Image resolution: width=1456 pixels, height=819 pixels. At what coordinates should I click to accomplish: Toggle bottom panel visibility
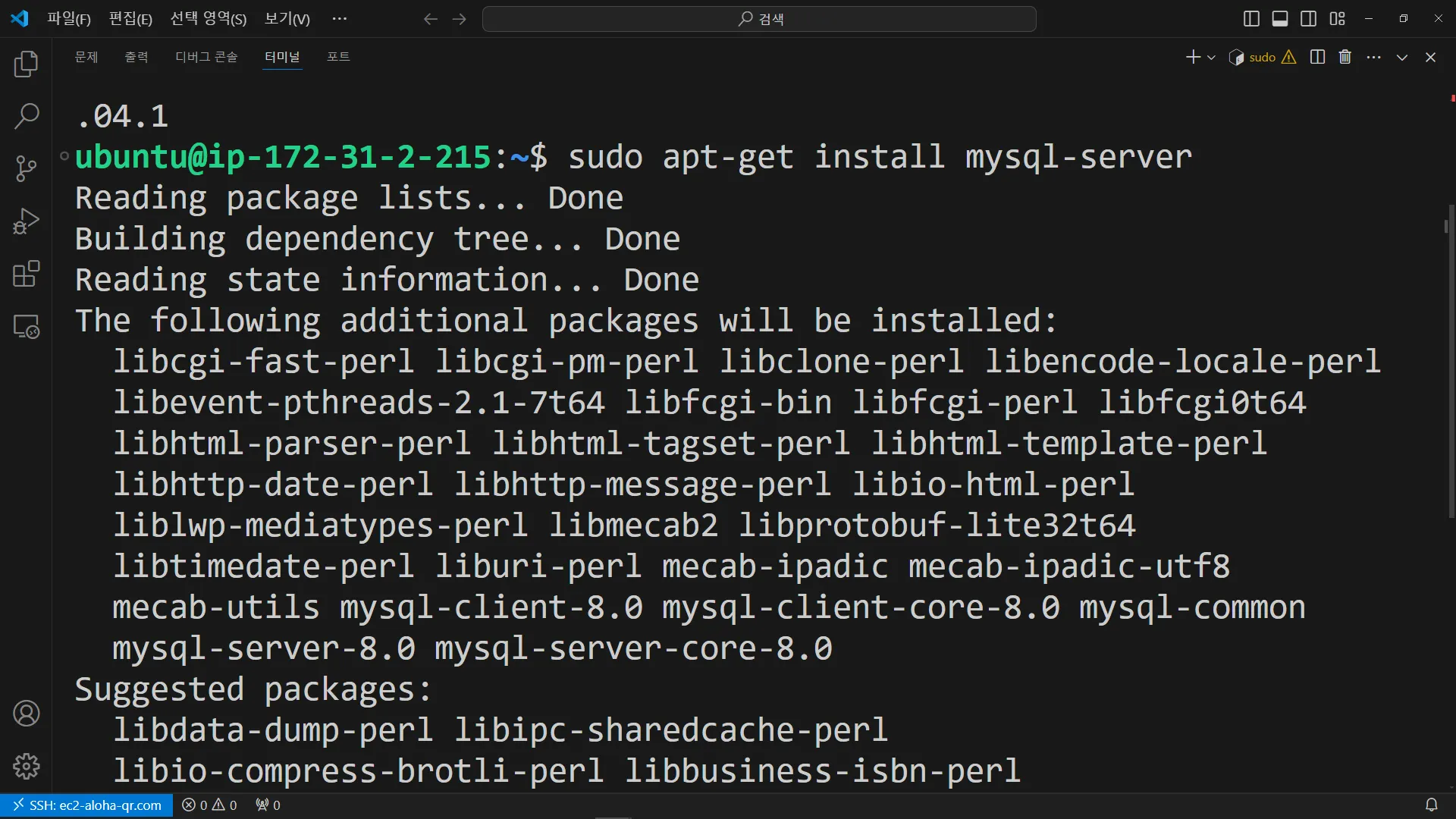click(1280, 19)
